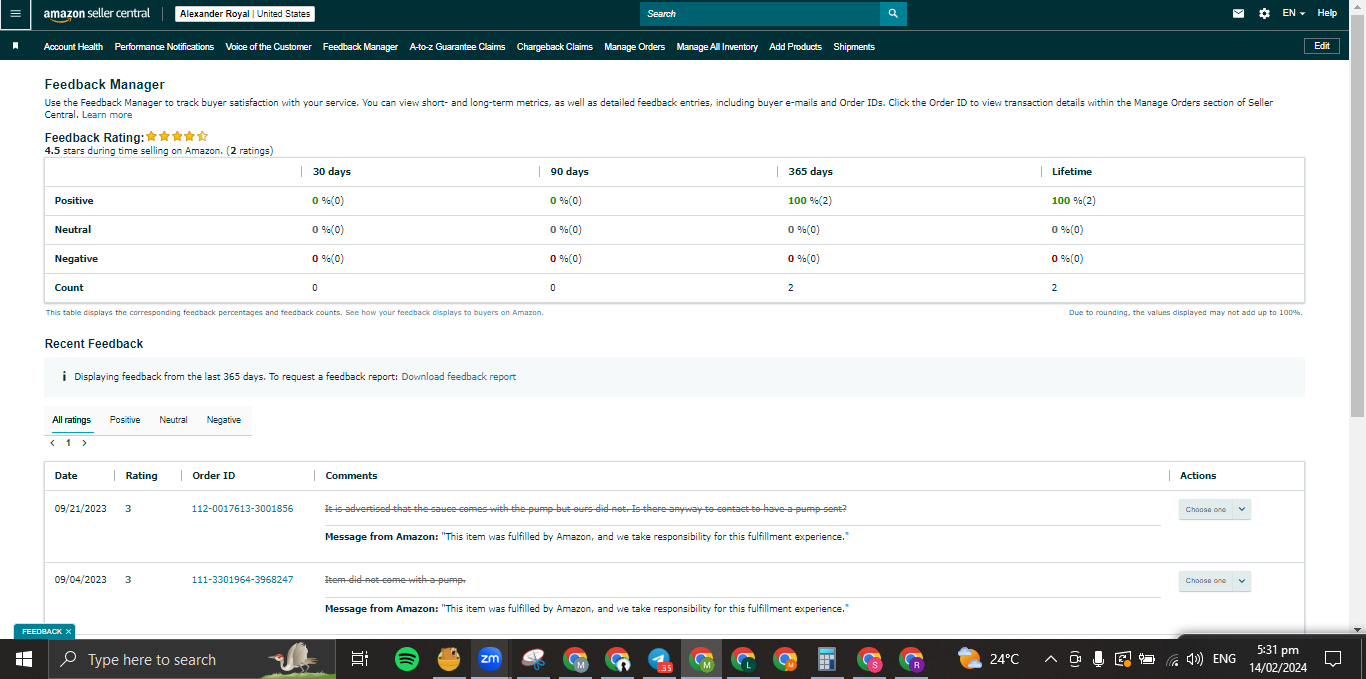
Task: Click the ENG input language indicator
Action: [1224, 659]
